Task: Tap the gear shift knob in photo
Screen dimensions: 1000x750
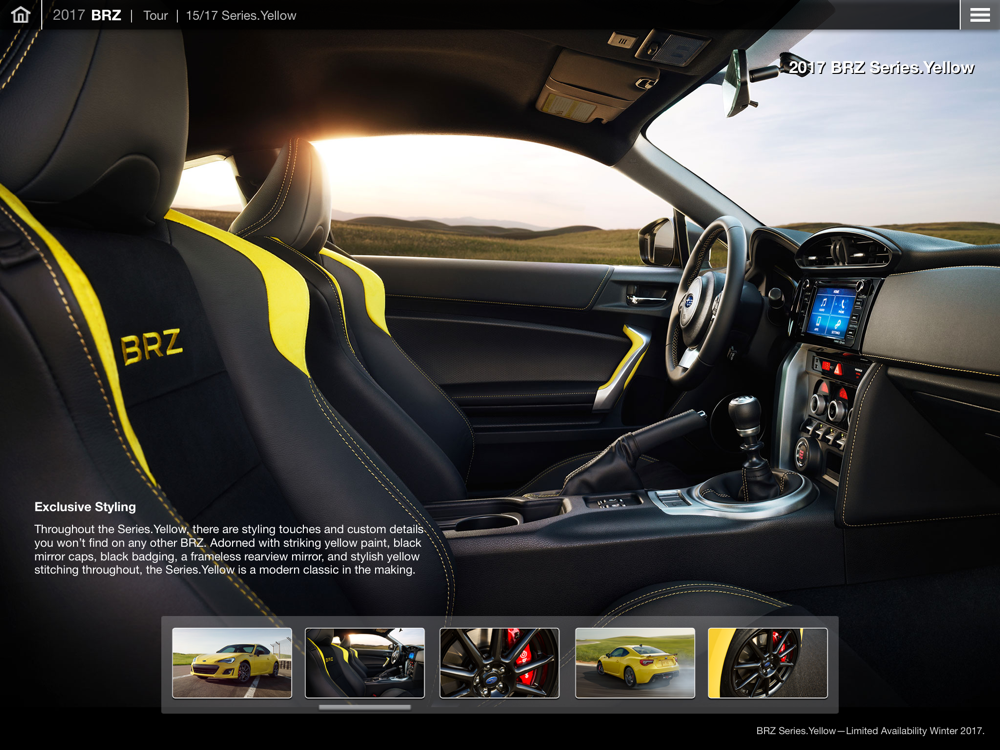Action: (x=744, y=409)
